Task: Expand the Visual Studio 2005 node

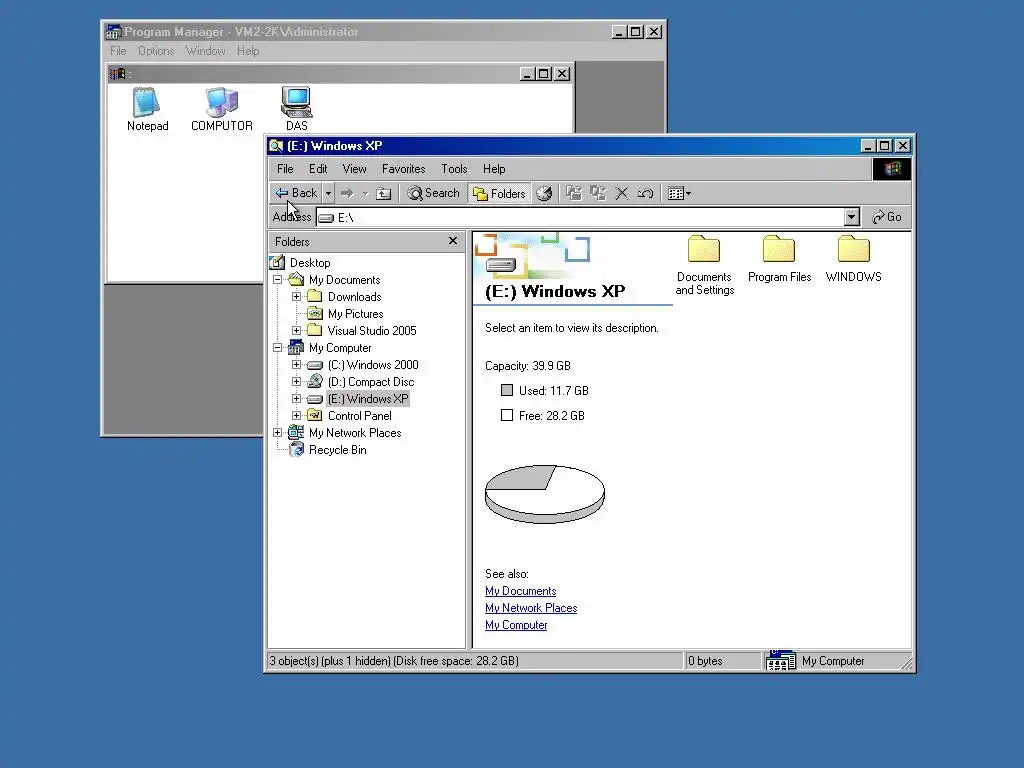Action: [x=296, y=330]
